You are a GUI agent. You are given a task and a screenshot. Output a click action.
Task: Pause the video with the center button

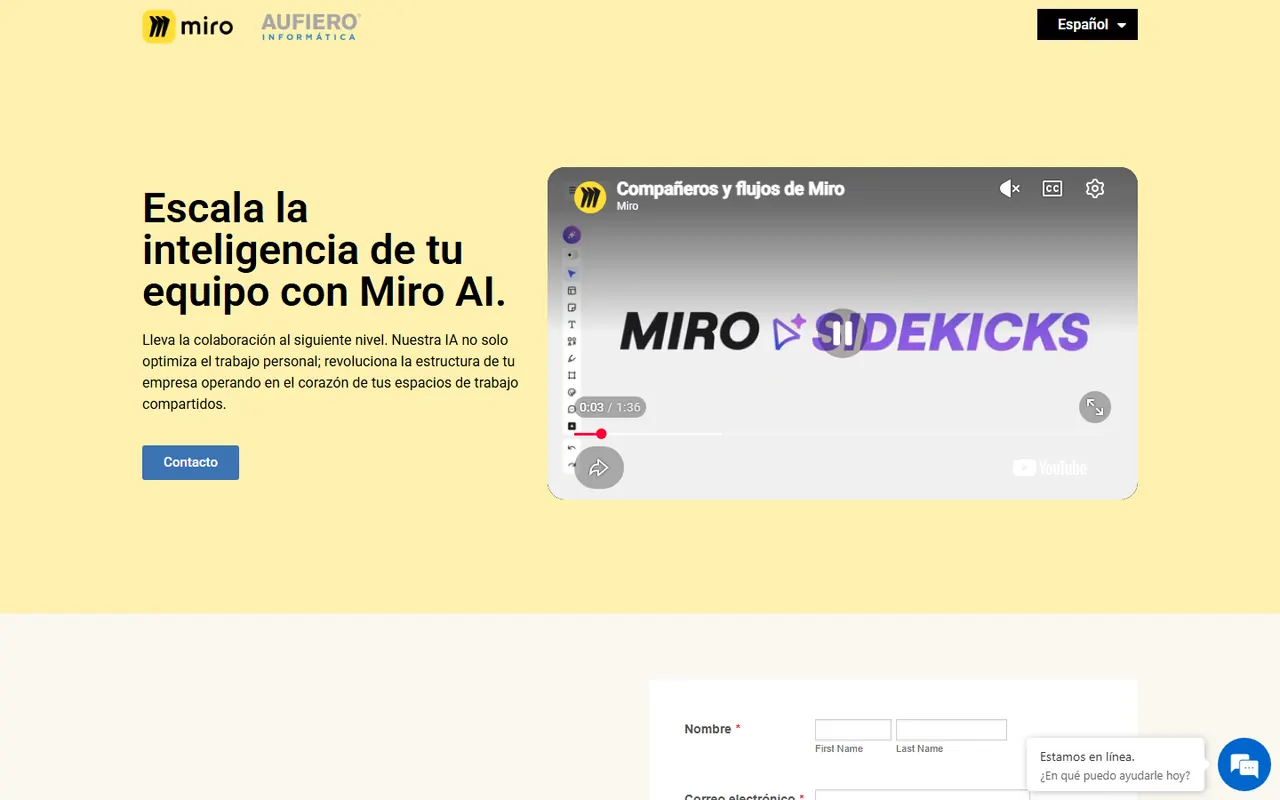(x=843, y=333)
